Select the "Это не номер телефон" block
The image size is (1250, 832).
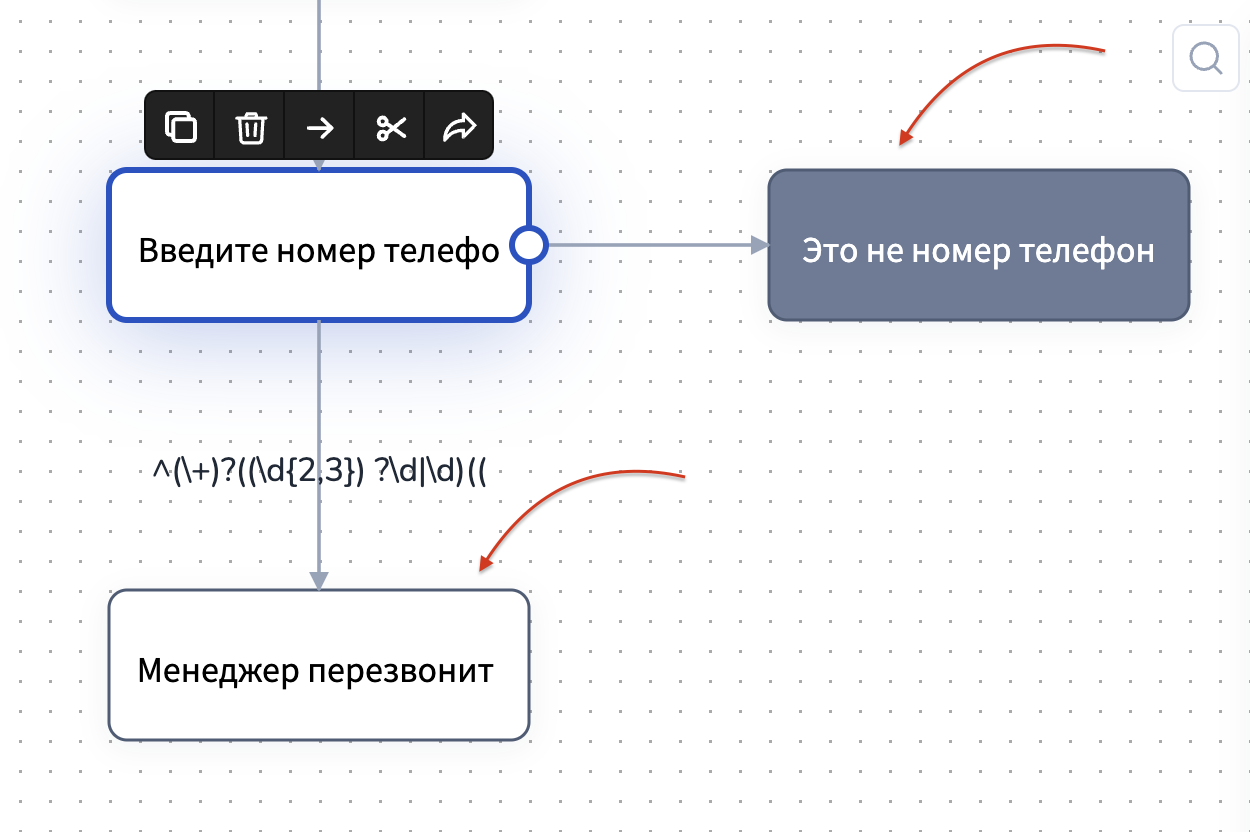pos(978,250)
